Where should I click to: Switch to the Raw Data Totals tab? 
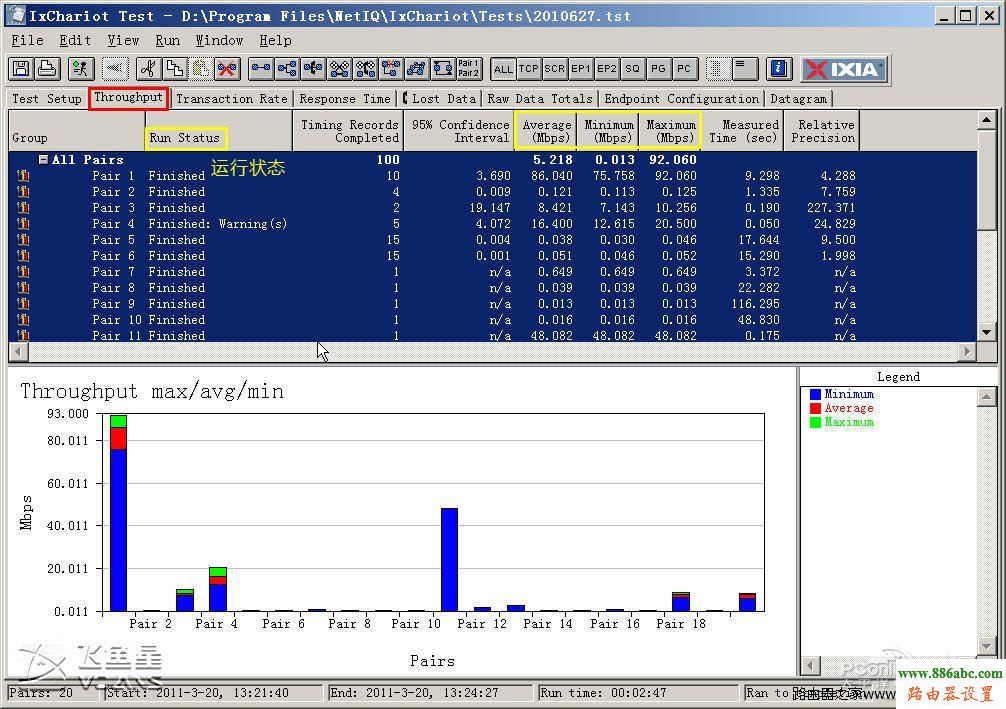pos(540,99)
